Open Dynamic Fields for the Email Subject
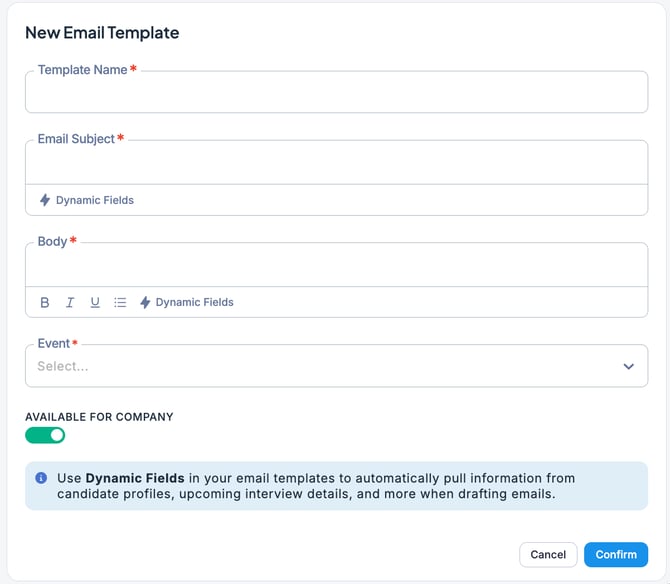 click(94, 200)
